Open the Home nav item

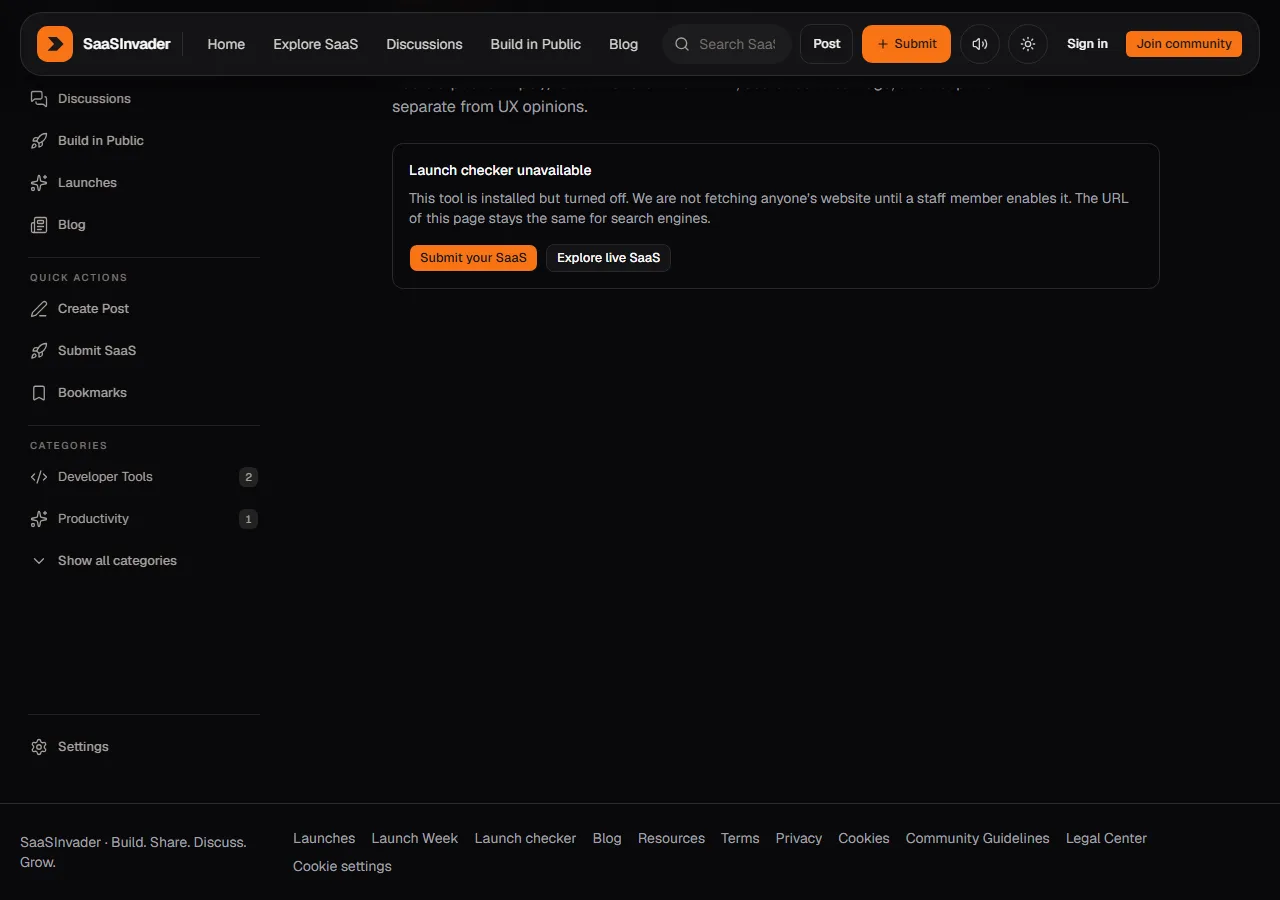[226, 44]
